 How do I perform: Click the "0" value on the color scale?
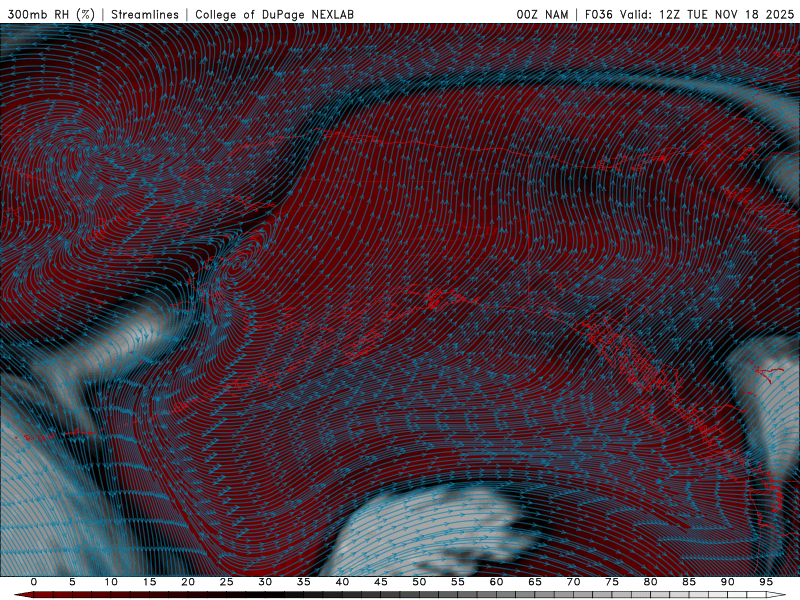pyautogui.click(x=34, y=582)
